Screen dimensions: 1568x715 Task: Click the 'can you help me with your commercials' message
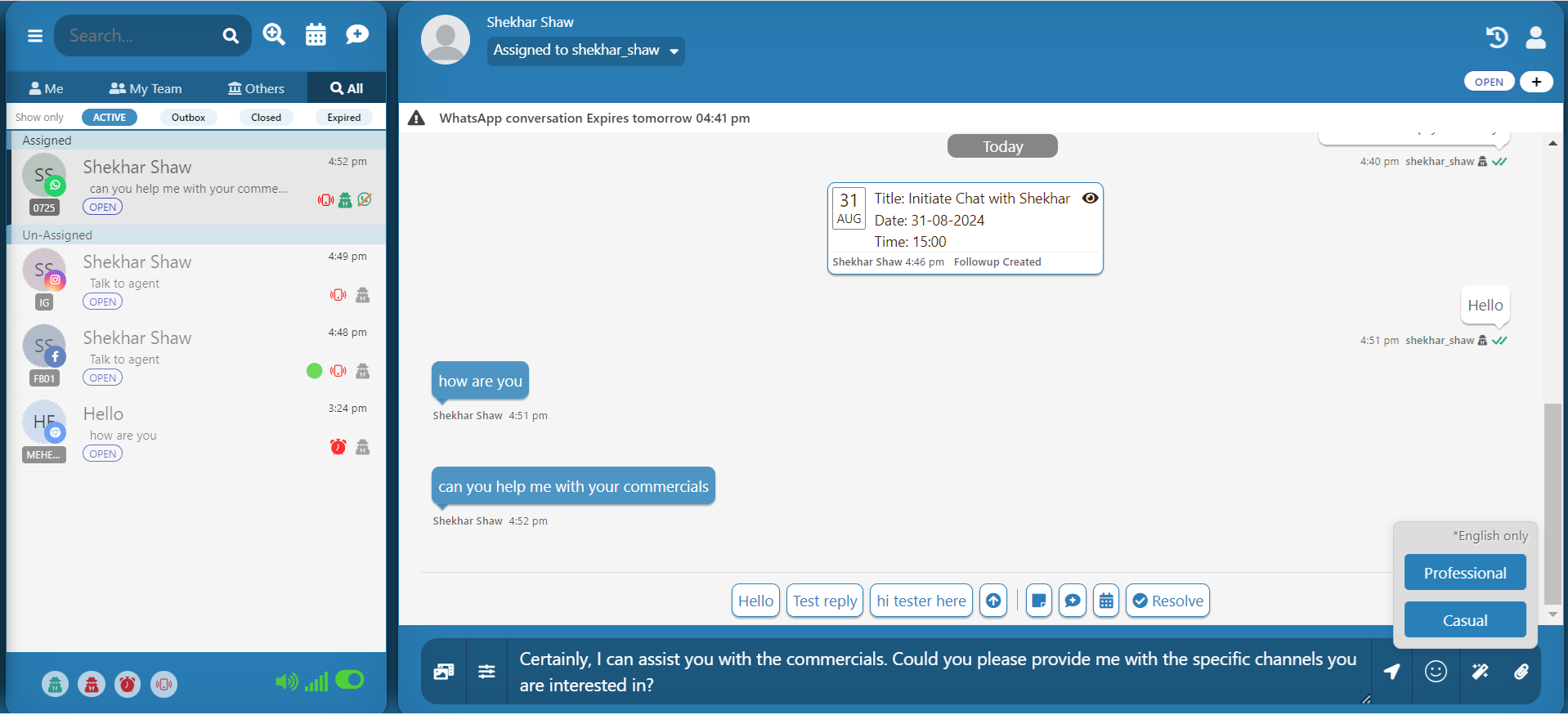573,486
